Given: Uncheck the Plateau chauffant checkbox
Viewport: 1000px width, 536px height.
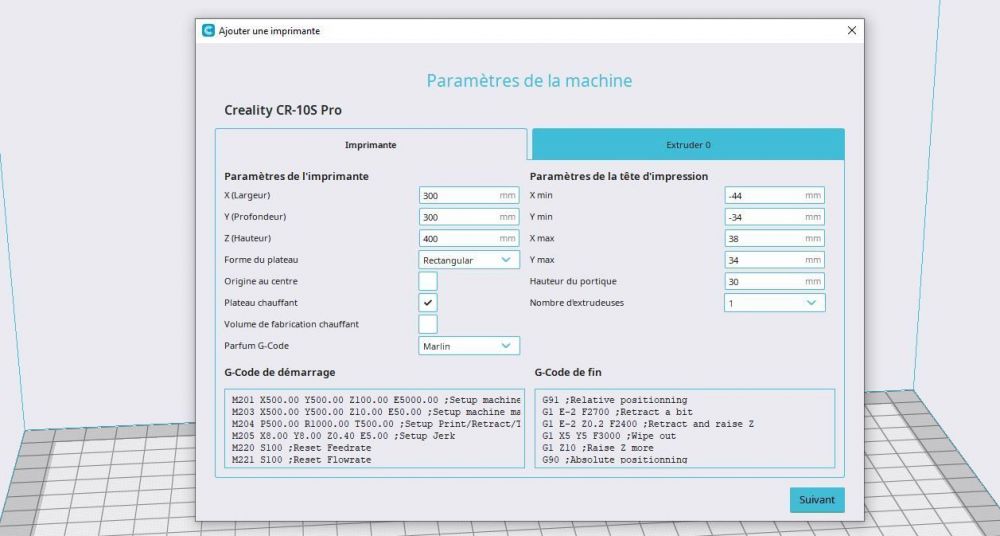Looking at the screenshot, I should point(428,302).
